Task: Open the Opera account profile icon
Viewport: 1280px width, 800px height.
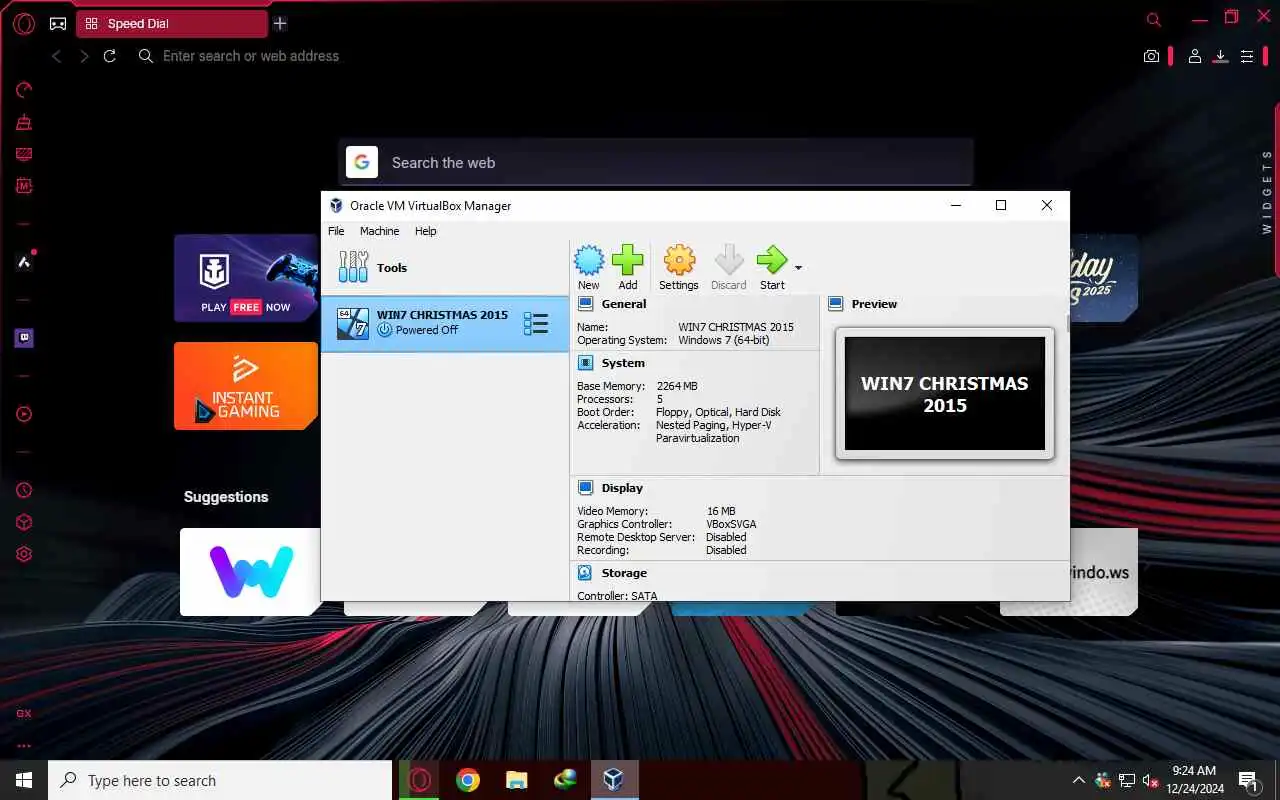Action: [1194, 57]
